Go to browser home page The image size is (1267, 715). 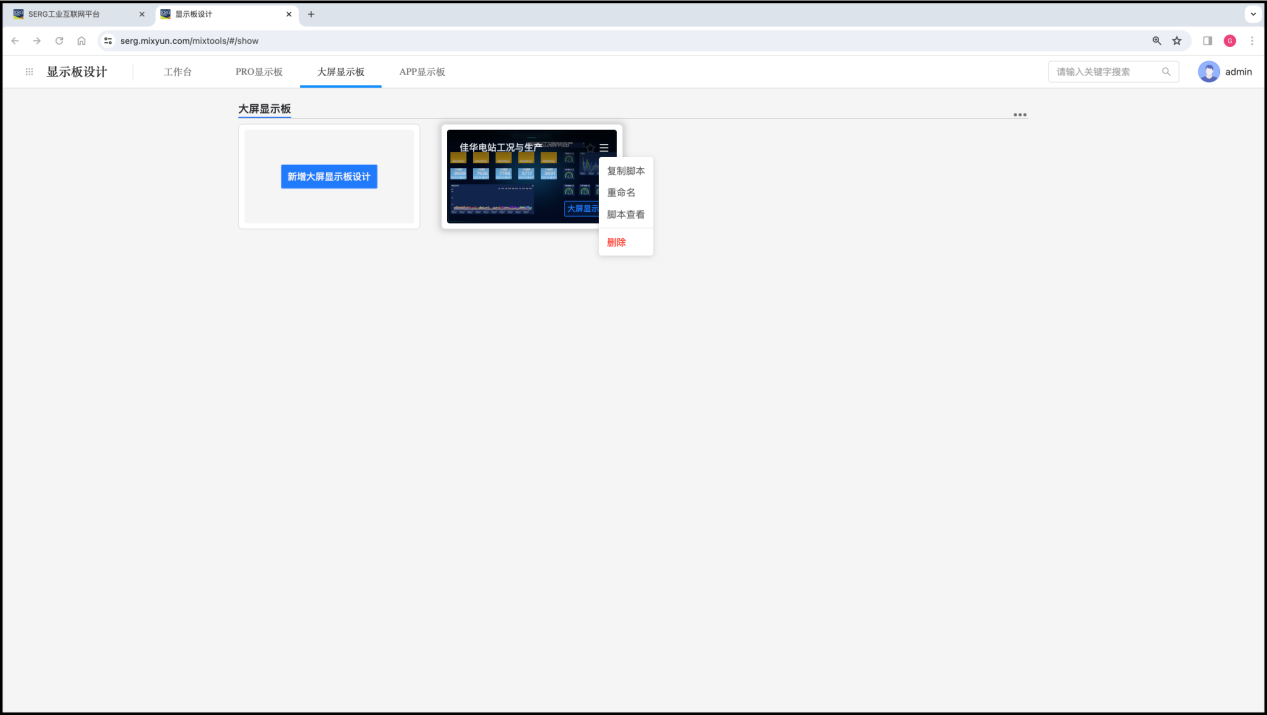click(81, 41)
